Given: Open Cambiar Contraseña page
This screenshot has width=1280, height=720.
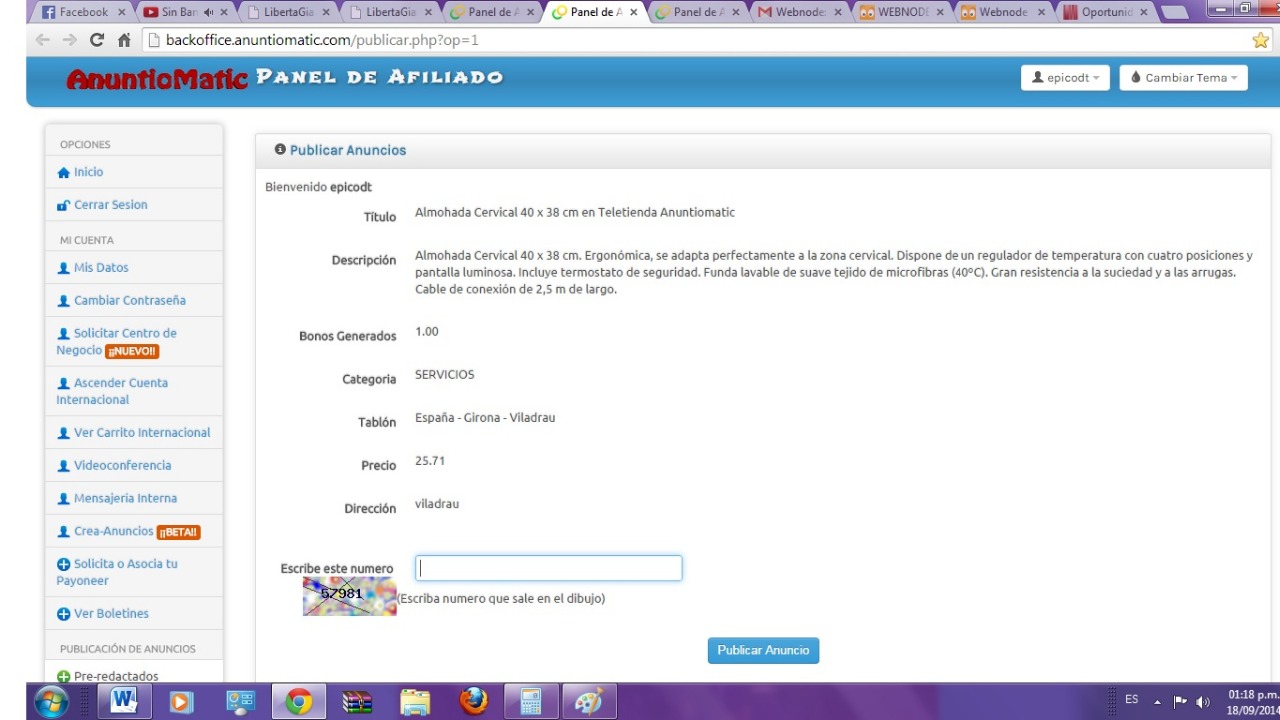Looking at the screenshot, I should click(x=129, y=301).
